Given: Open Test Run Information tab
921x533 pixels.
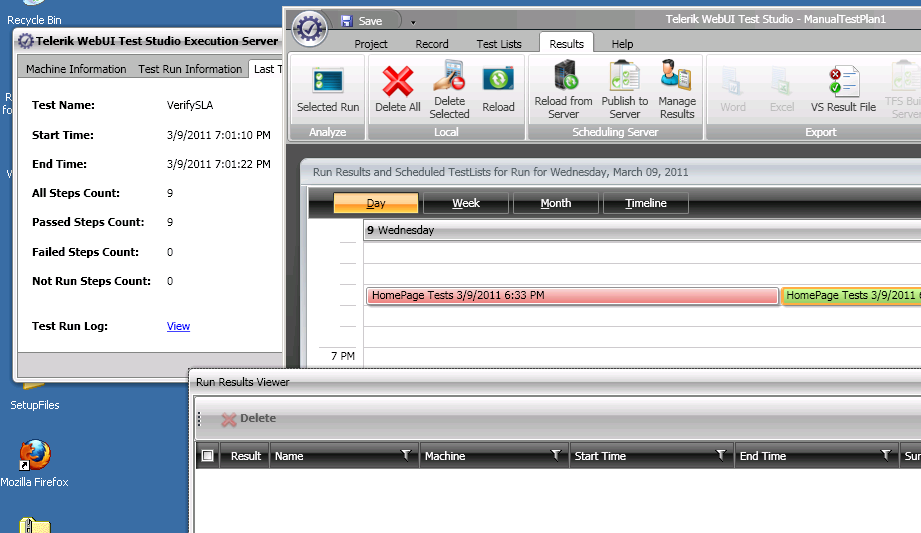Looking at the screenshot, I should [190, 69].
